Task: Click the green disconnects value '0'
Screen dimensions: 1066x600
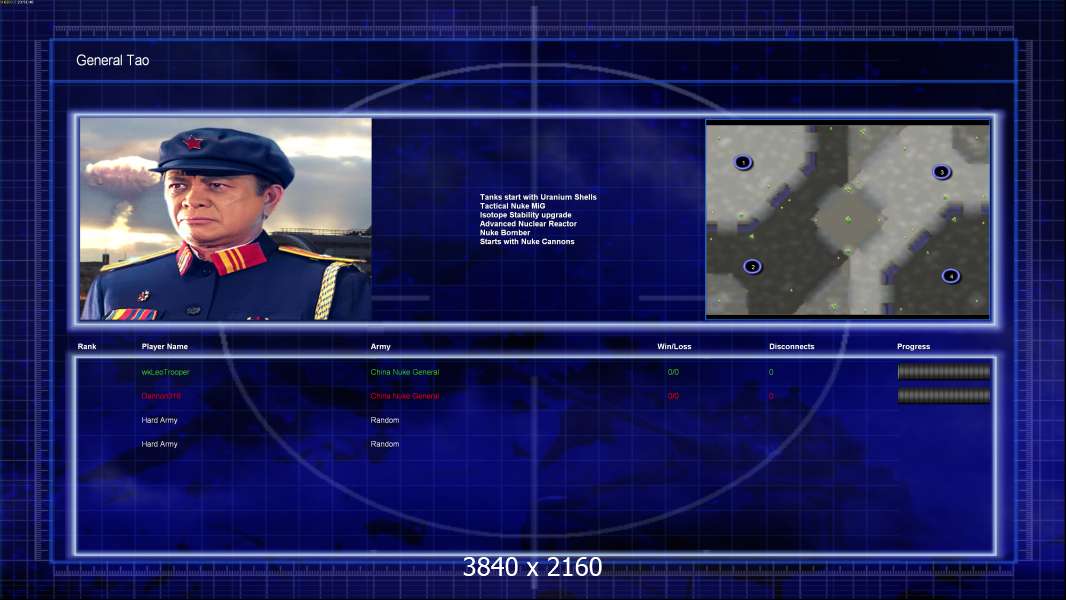Action: tap(771, 372)
